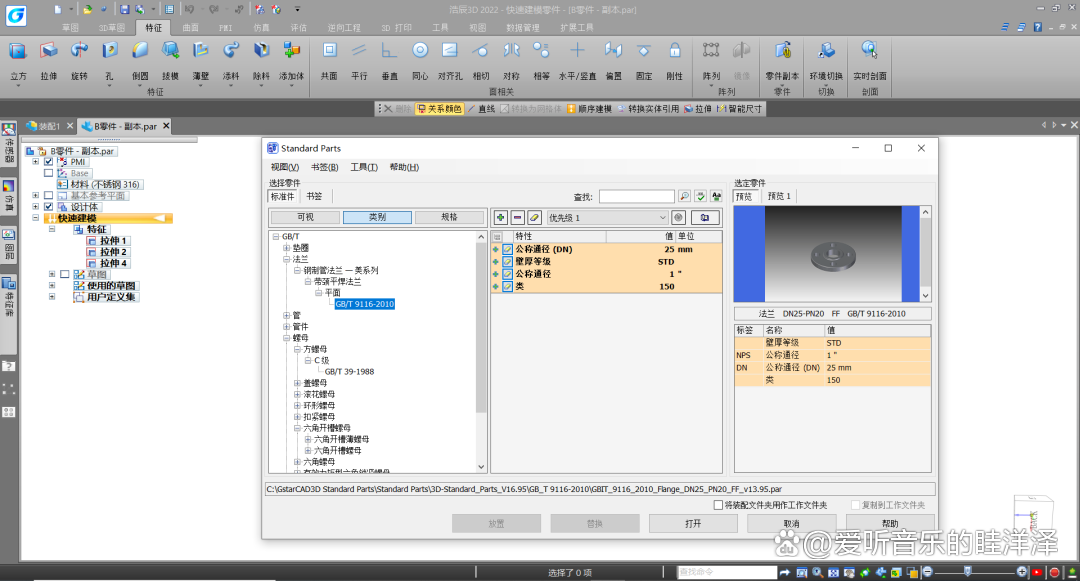Click the 取消 button
The image size is (1080, 581).
coord(791,524)
